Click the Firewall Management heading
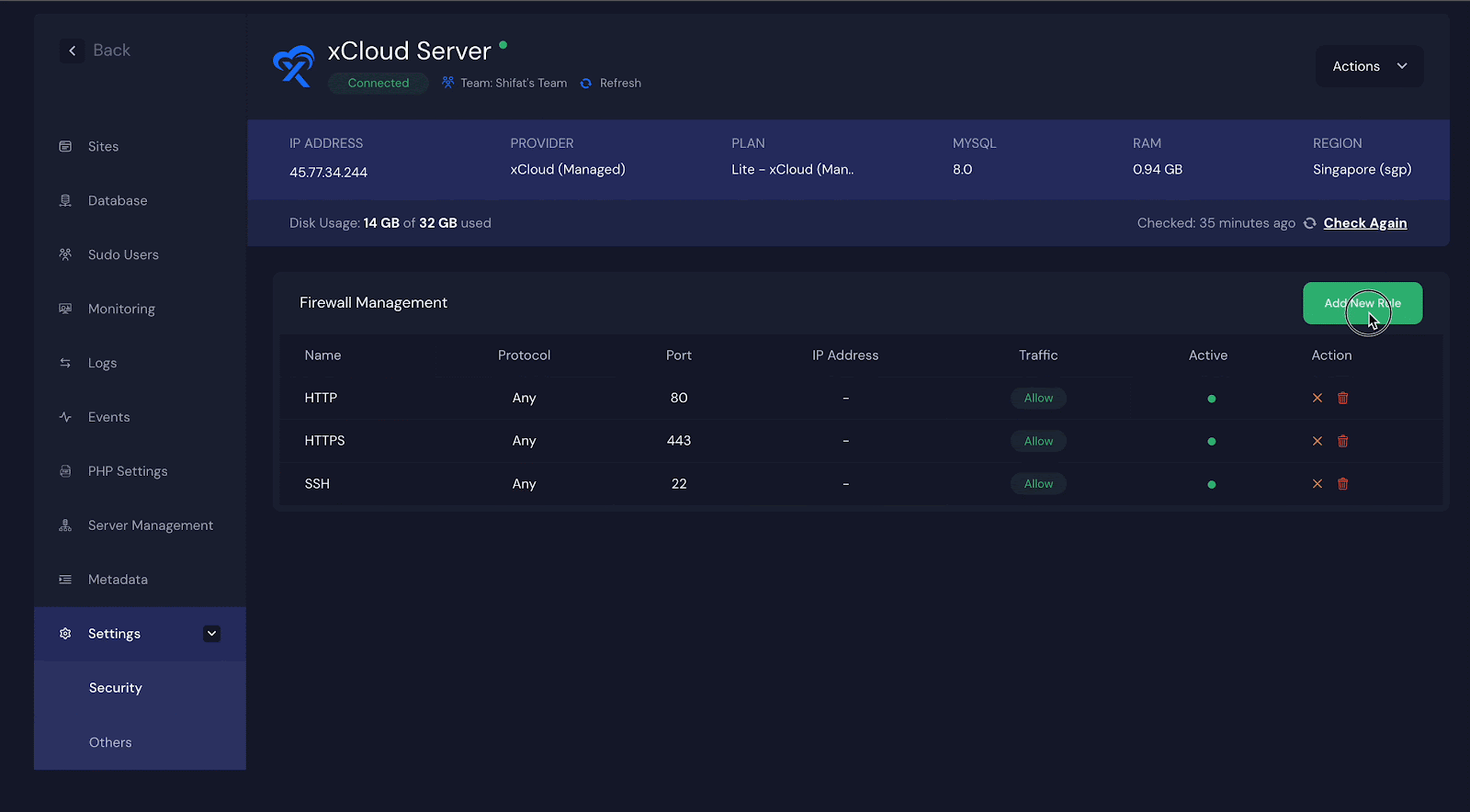The width and height of the screenshot is (1470, 812). 373,303
